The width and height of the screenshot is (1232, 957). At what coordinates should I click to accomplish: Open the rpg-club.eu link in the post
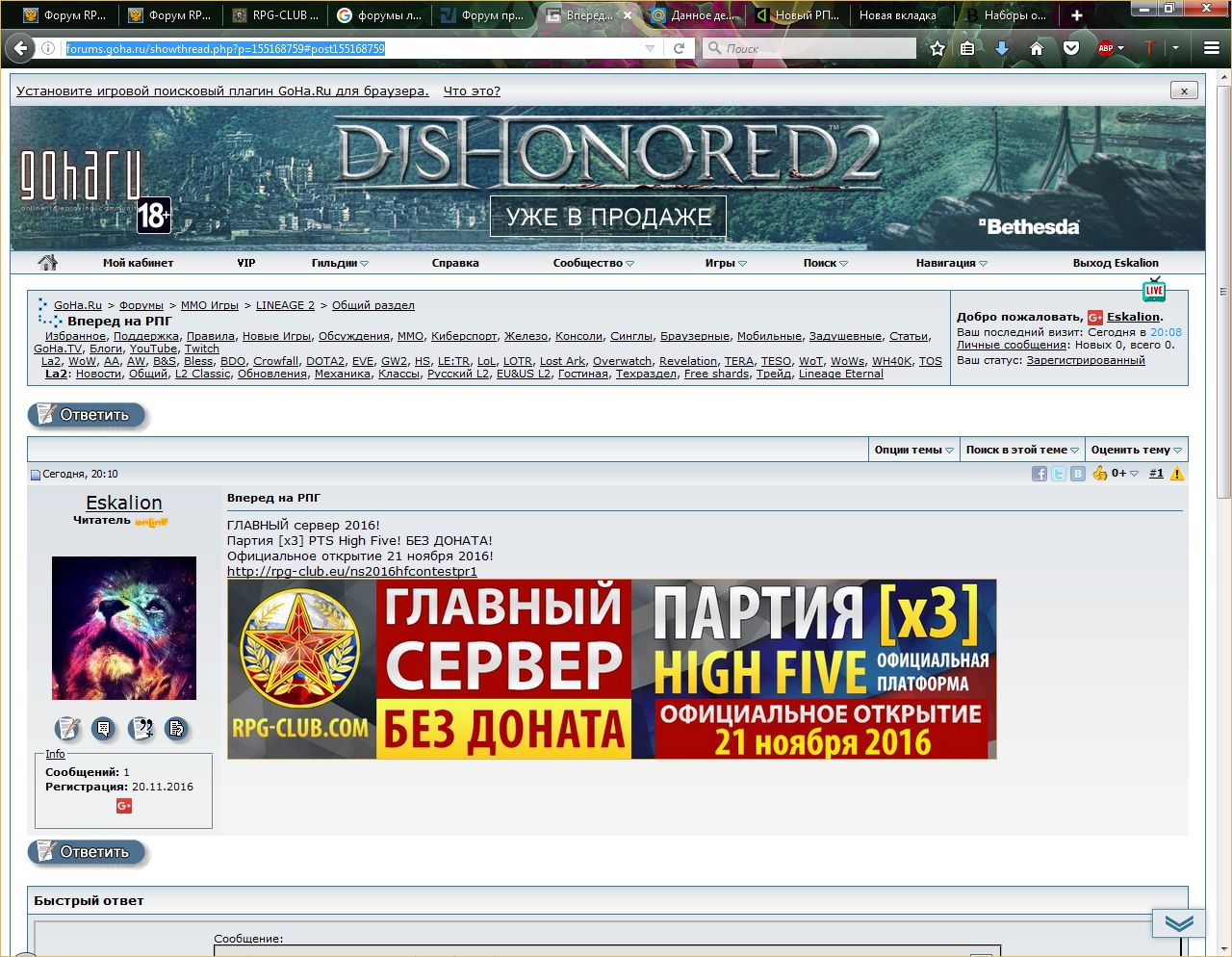[x=352, y=571]
